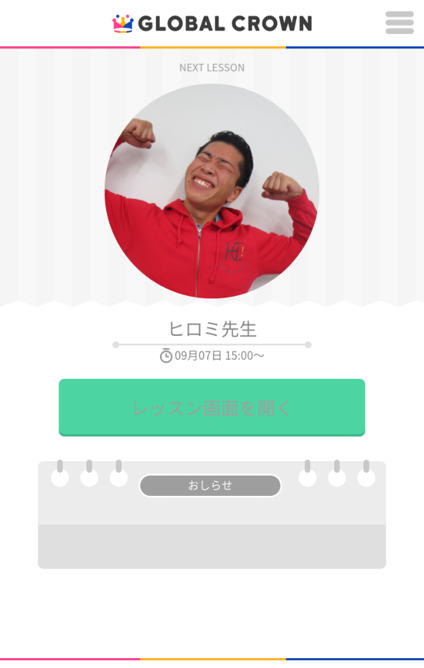Open the hamburger menu icon

pos(399,23)
